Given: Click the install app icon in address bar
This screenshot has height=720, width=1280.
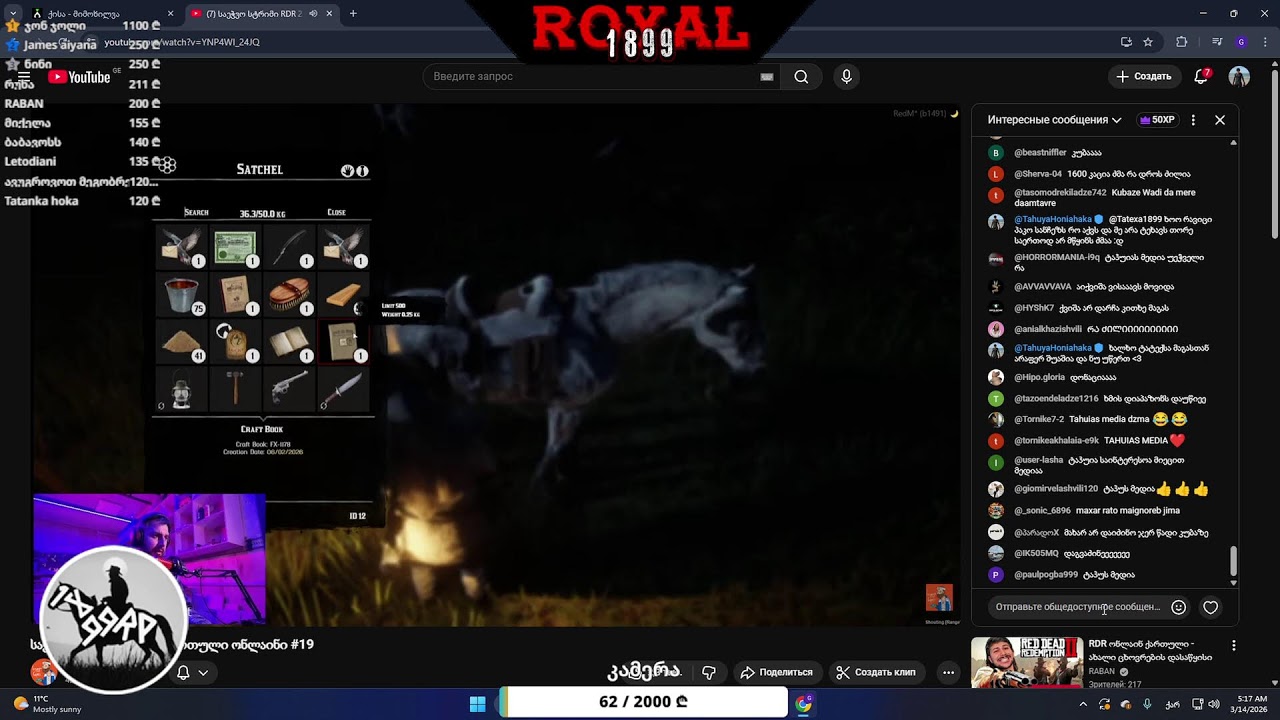Looking at the screenshot, I should pyautogui.click(x=1126, y=42).
